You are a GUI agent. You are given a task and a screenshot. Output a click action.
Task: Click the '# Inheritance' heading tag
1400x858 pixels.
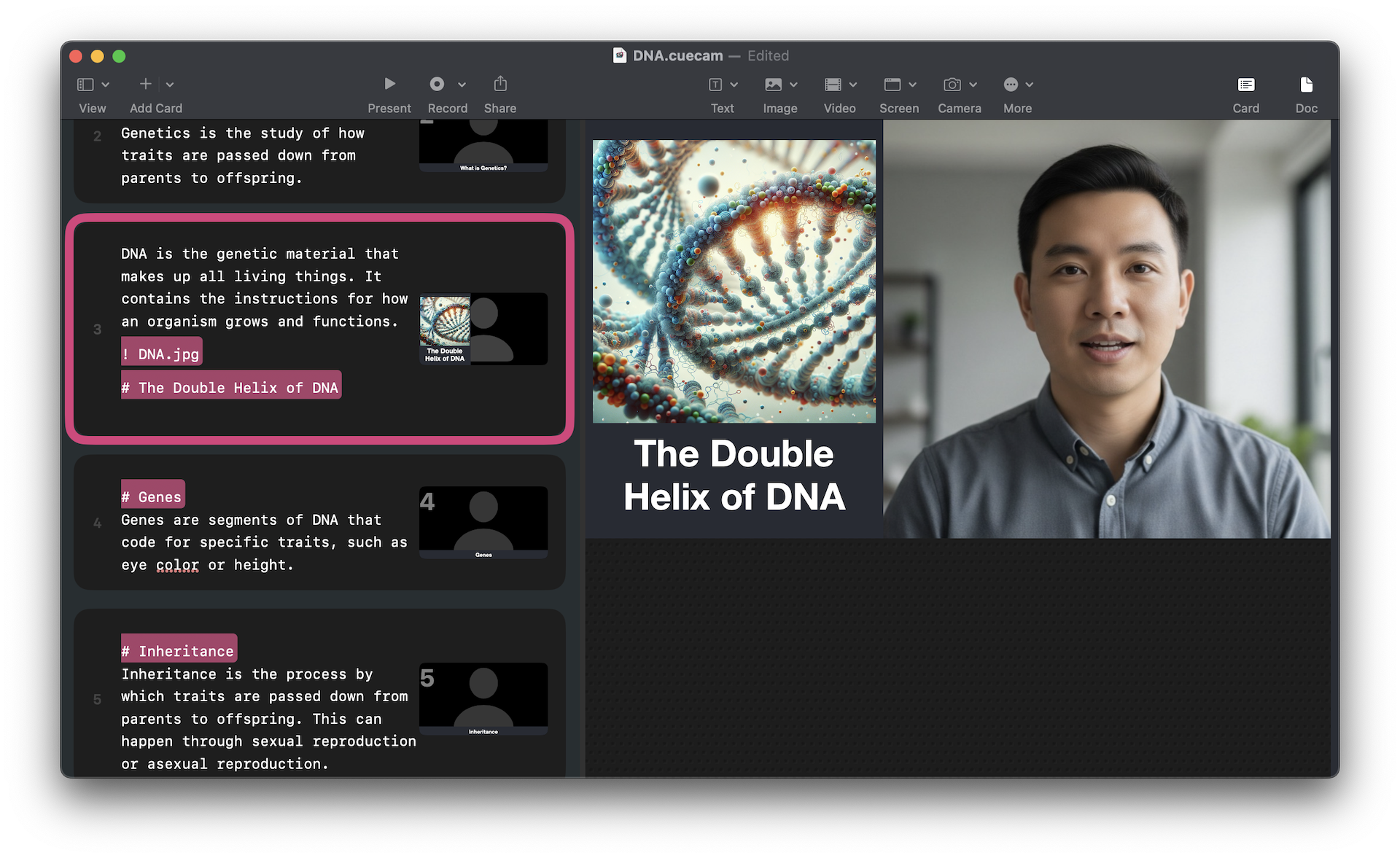click(179, 650)
